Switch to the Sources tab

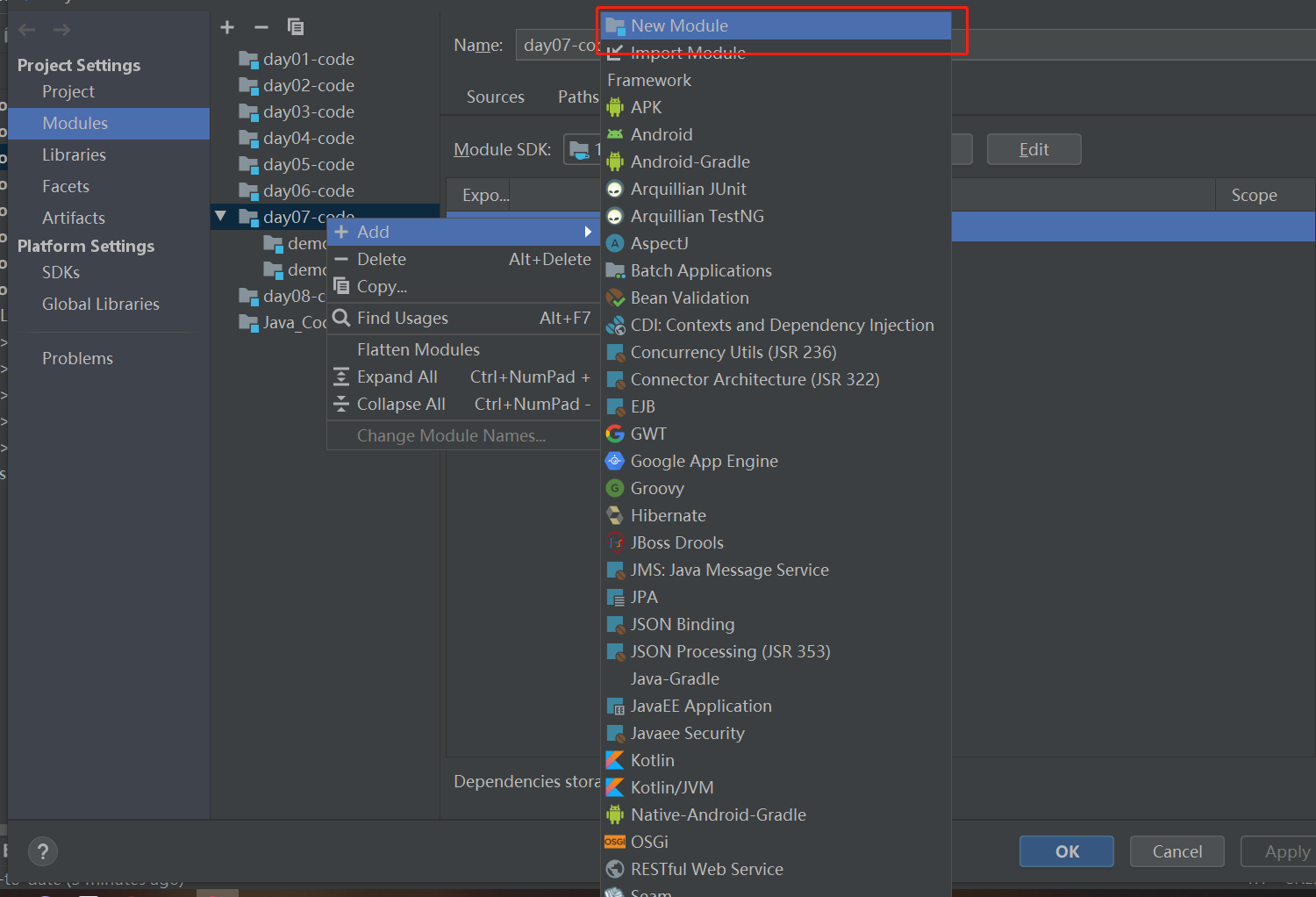pos(496,97)
